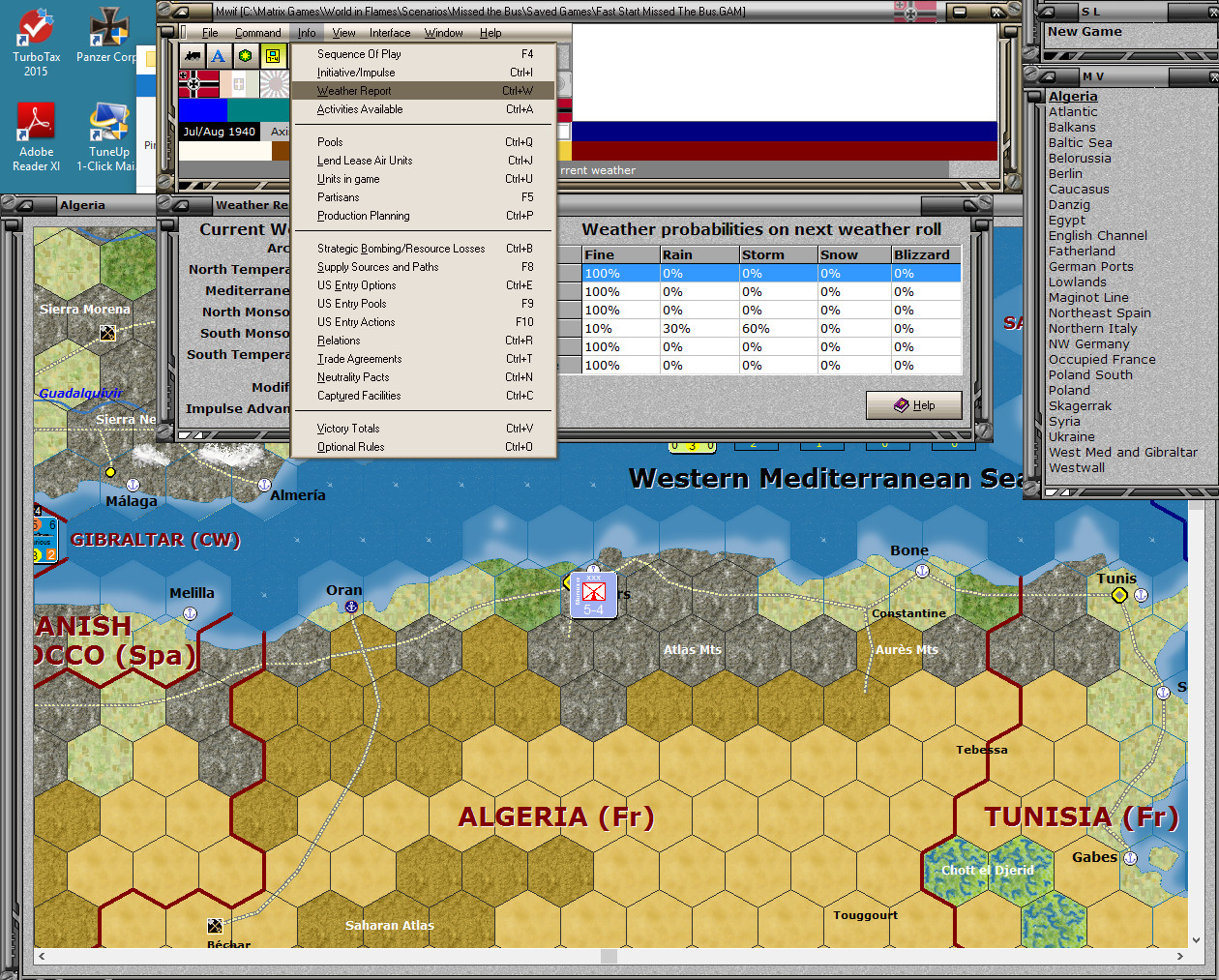Click the brown color block under the date
The height and width of the screenshot is (980, 1219).
[281, 150]
